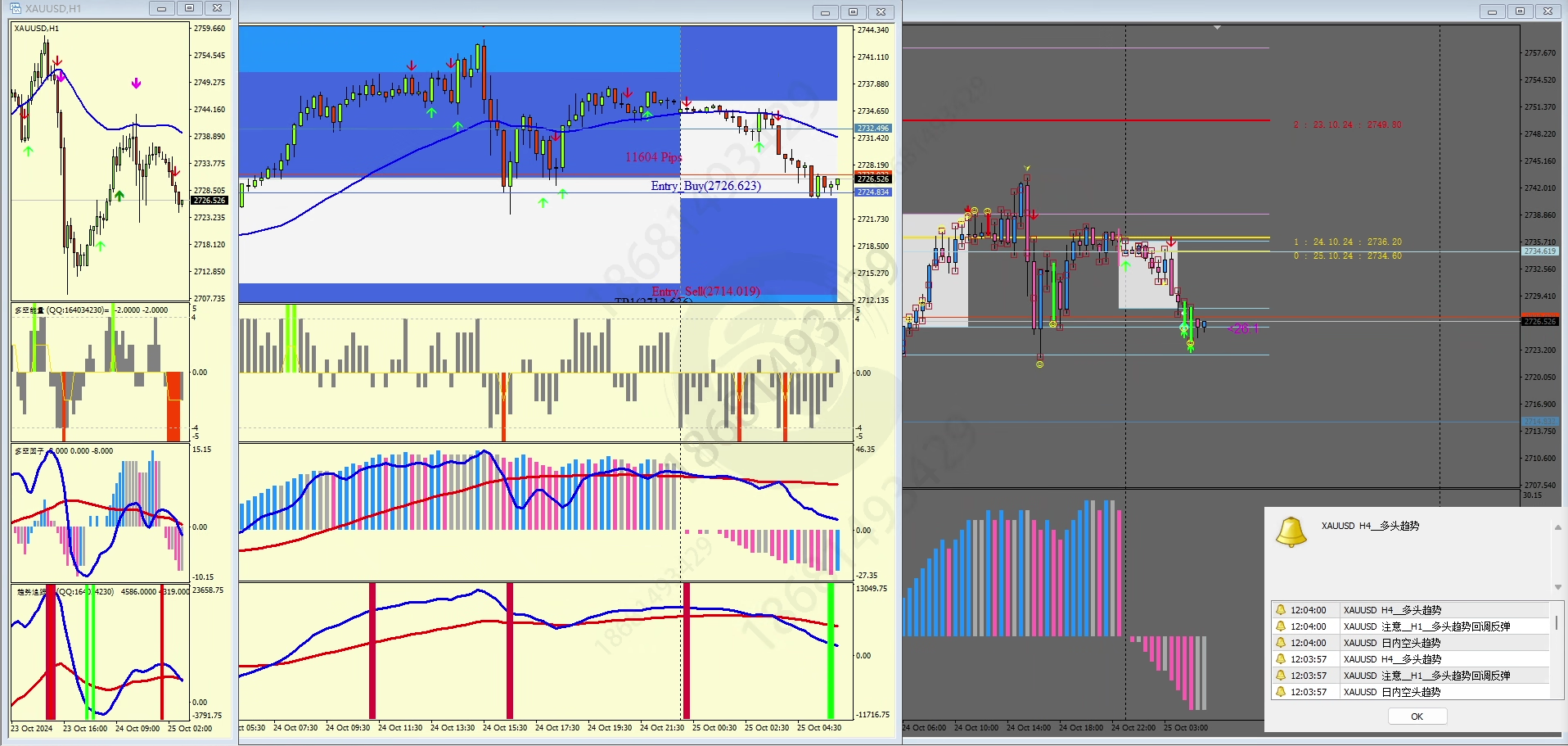Viewport: 1568px width, 746px height.
Task: Click the 2757.670 top price label in the right chart
Action: tap(1540, 53)
